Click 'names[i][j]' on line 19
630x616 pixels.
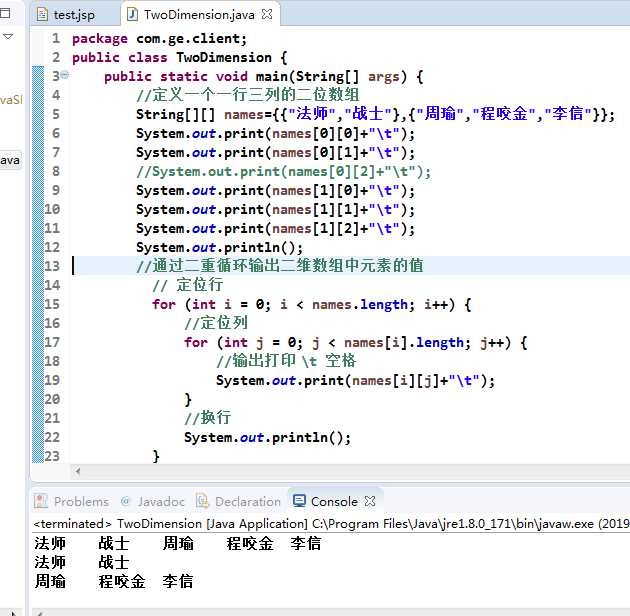[x=396, y=381]
